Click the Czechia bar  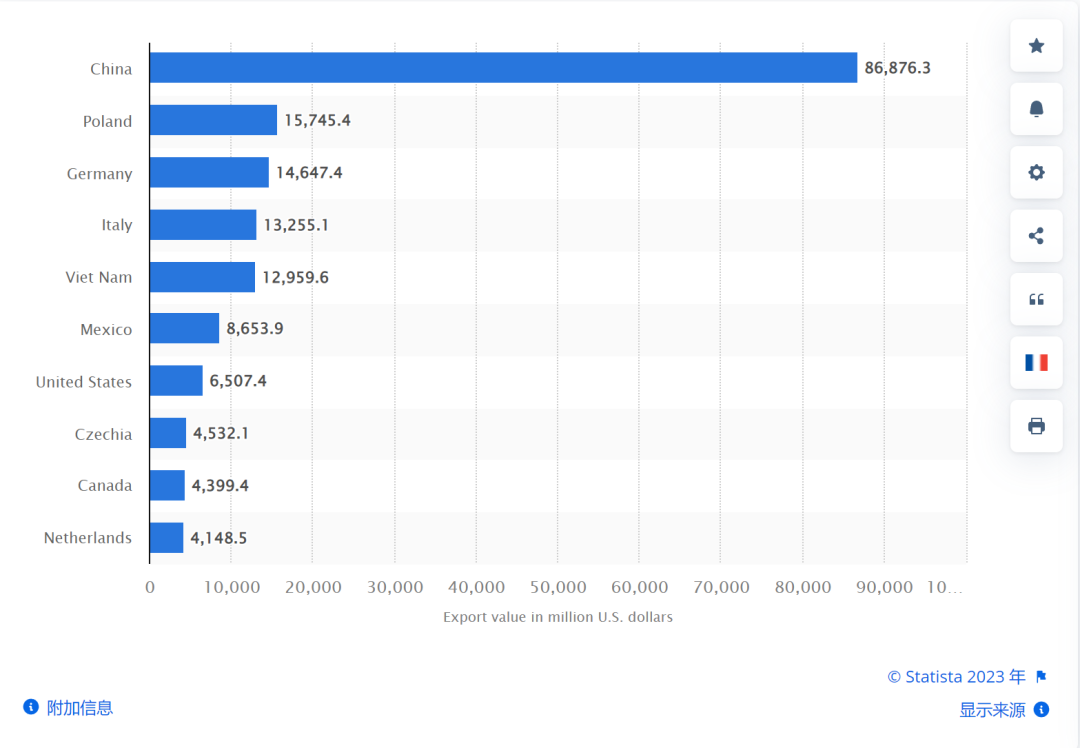(x=168, y=433)
